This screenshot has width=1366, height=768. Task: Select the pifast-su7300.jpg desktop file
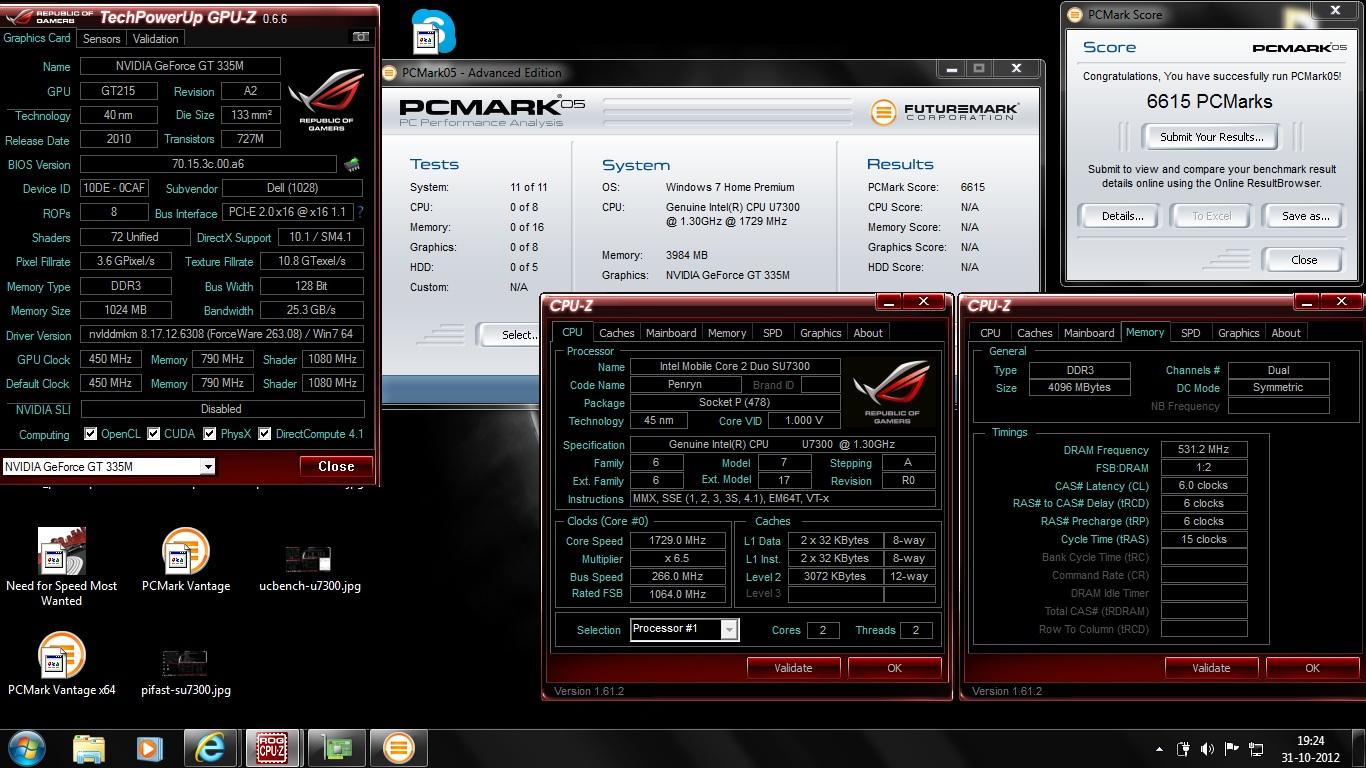[185, 672]
